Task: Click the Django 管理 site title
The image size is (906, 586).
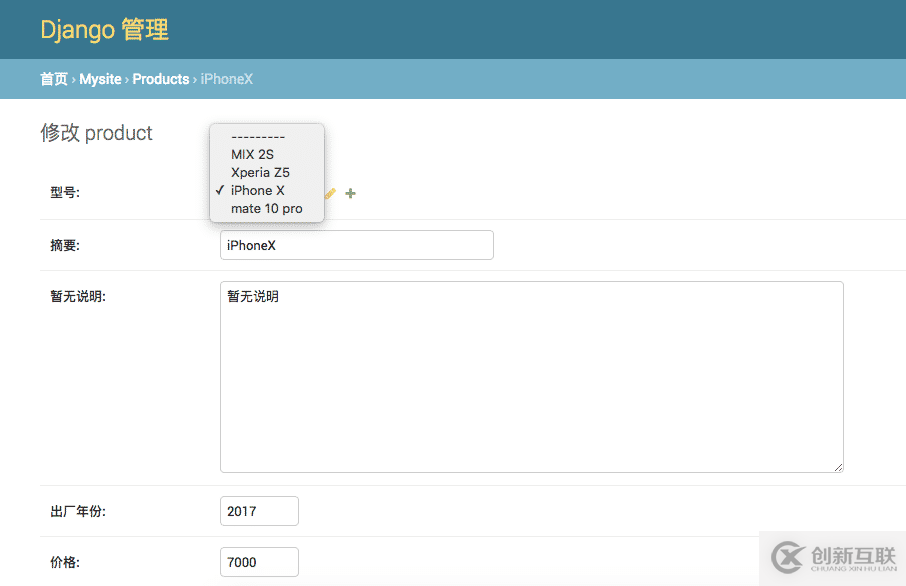Action: [105, 29]
